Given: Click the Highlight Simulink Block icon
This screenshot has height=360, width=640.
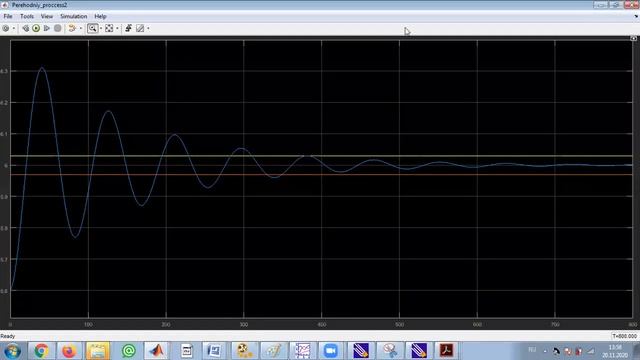Looking at the screenshot, I should click(72, 28).
